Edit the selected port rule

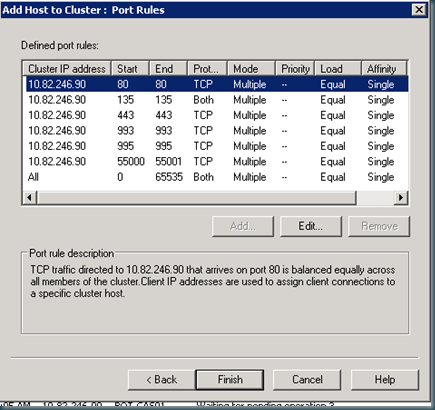pyautogui.click(x=311, y=226)
